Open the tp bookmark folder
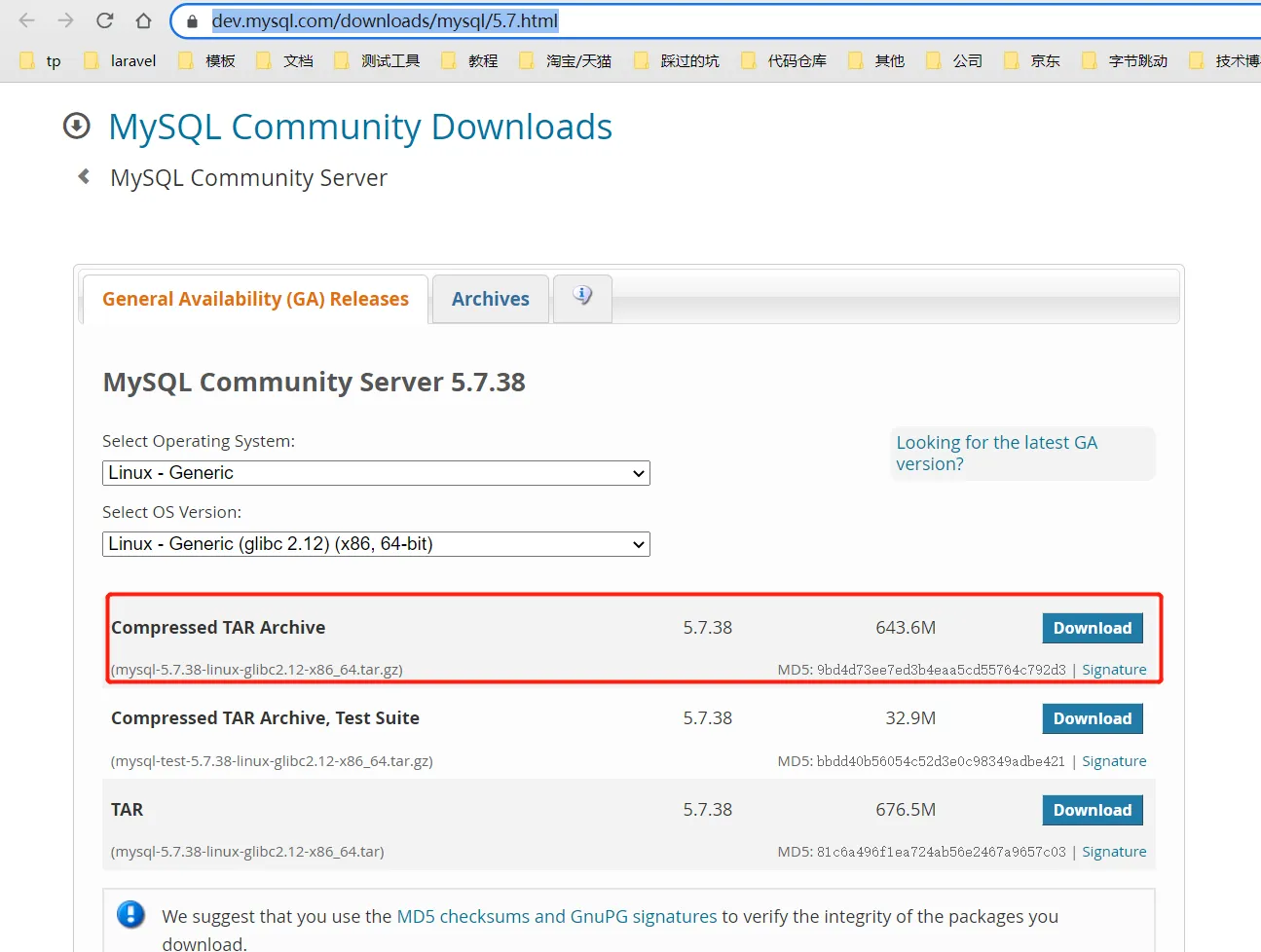Viewport: 1261px width, 952px height. [x=40, y=60]
